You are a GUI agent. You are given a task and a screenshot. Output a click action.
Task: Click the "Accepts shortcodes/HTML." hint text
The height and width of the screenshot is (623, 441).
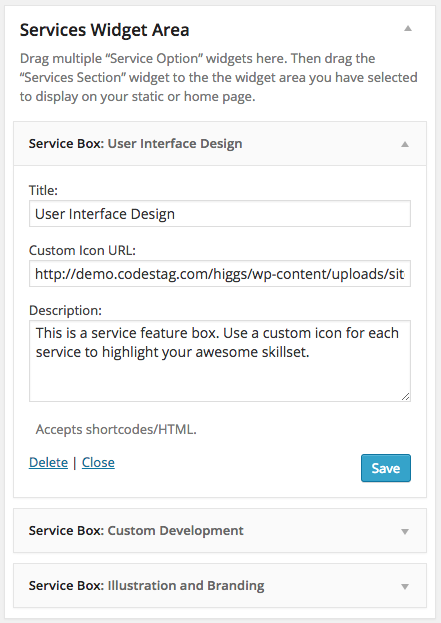pos(116,430)
